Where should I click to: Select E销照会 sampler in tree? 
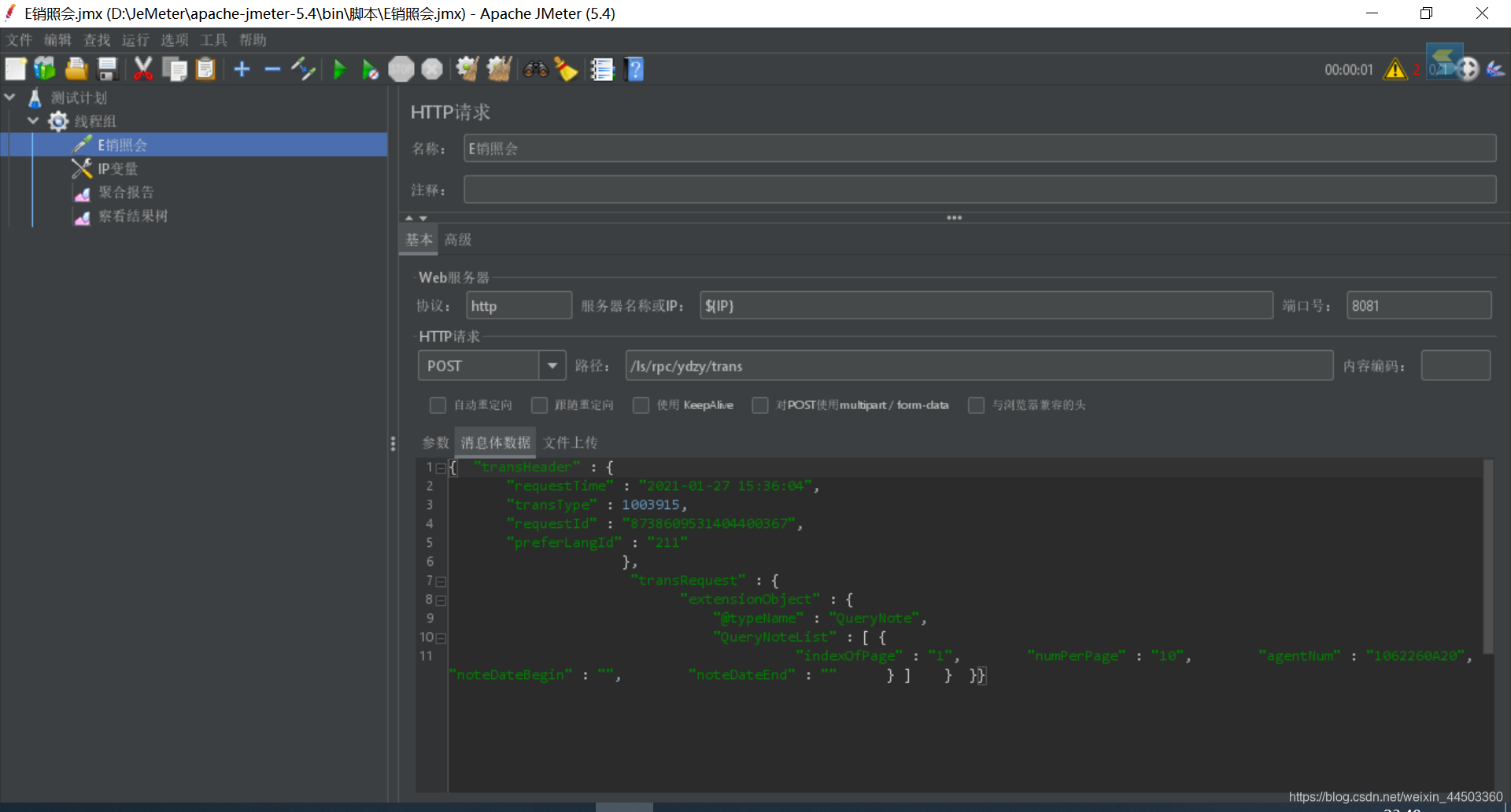pyautogui.click(x=122, y=145)
